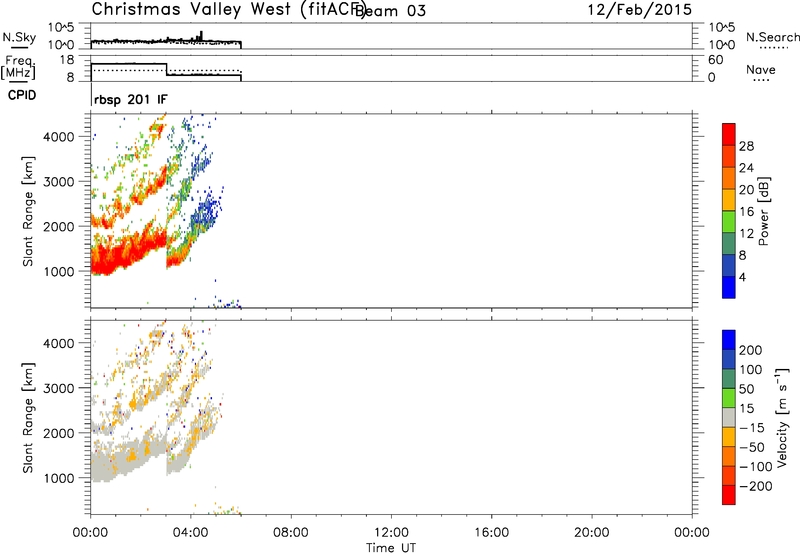Click the "CPID" row label
Screen dimensions: 800x554
click(x=22, y=95)
